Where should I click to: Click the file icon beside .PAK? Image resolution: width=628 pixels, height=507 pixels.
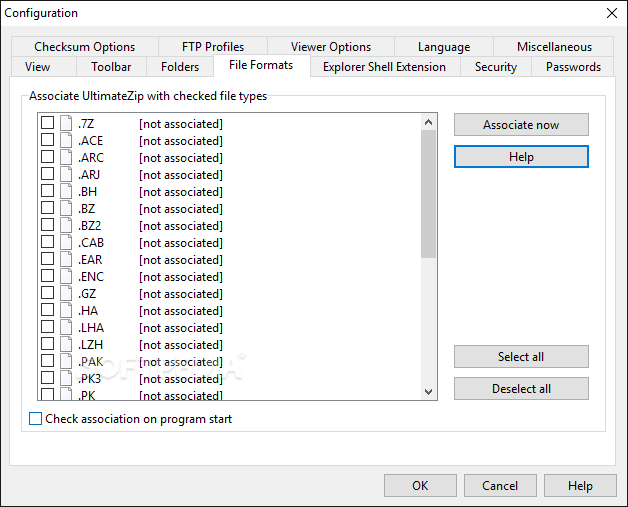[x=66, y=361]
